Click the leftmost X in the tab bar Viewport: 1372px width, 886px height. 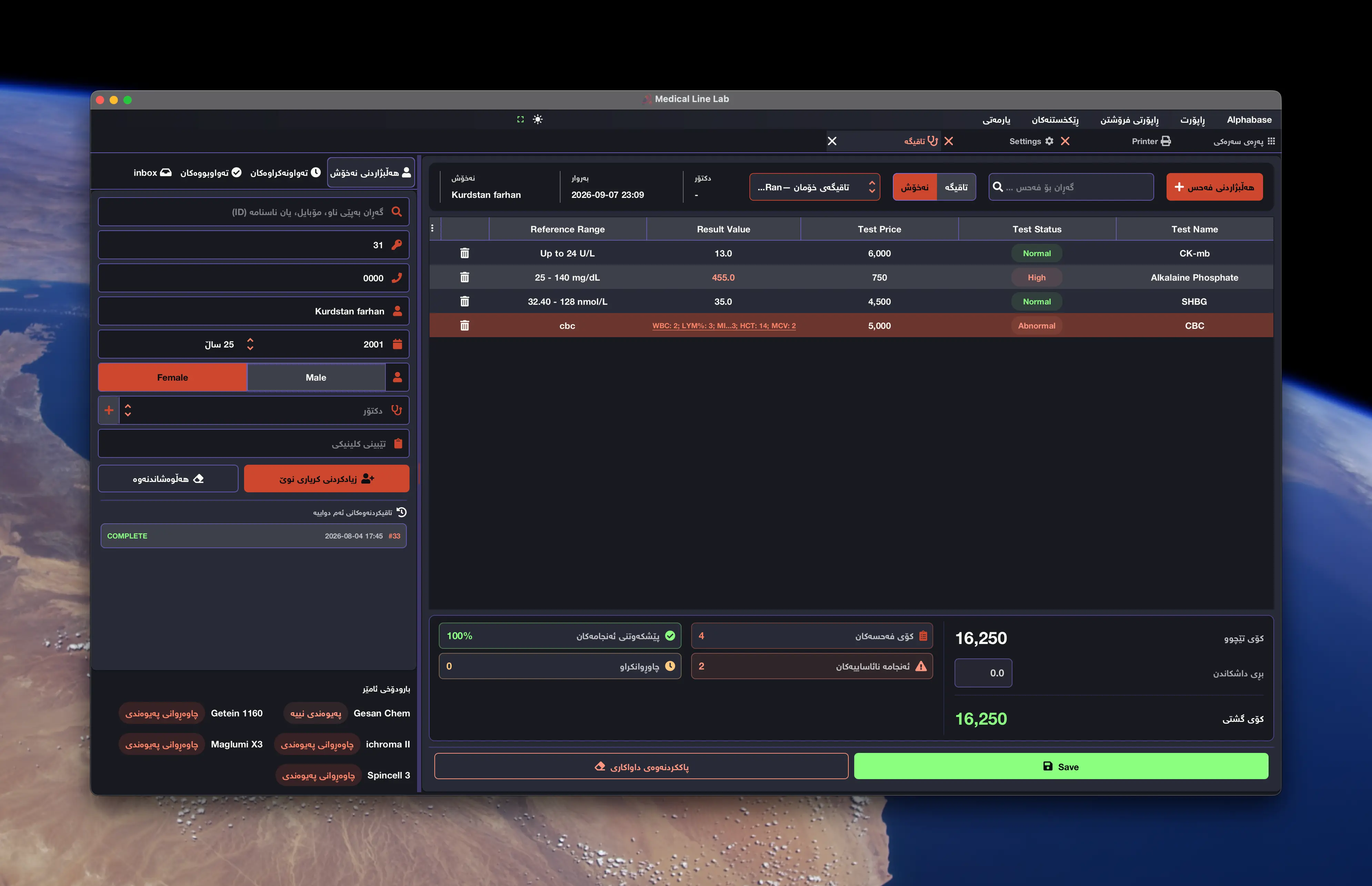pos(832,141)
